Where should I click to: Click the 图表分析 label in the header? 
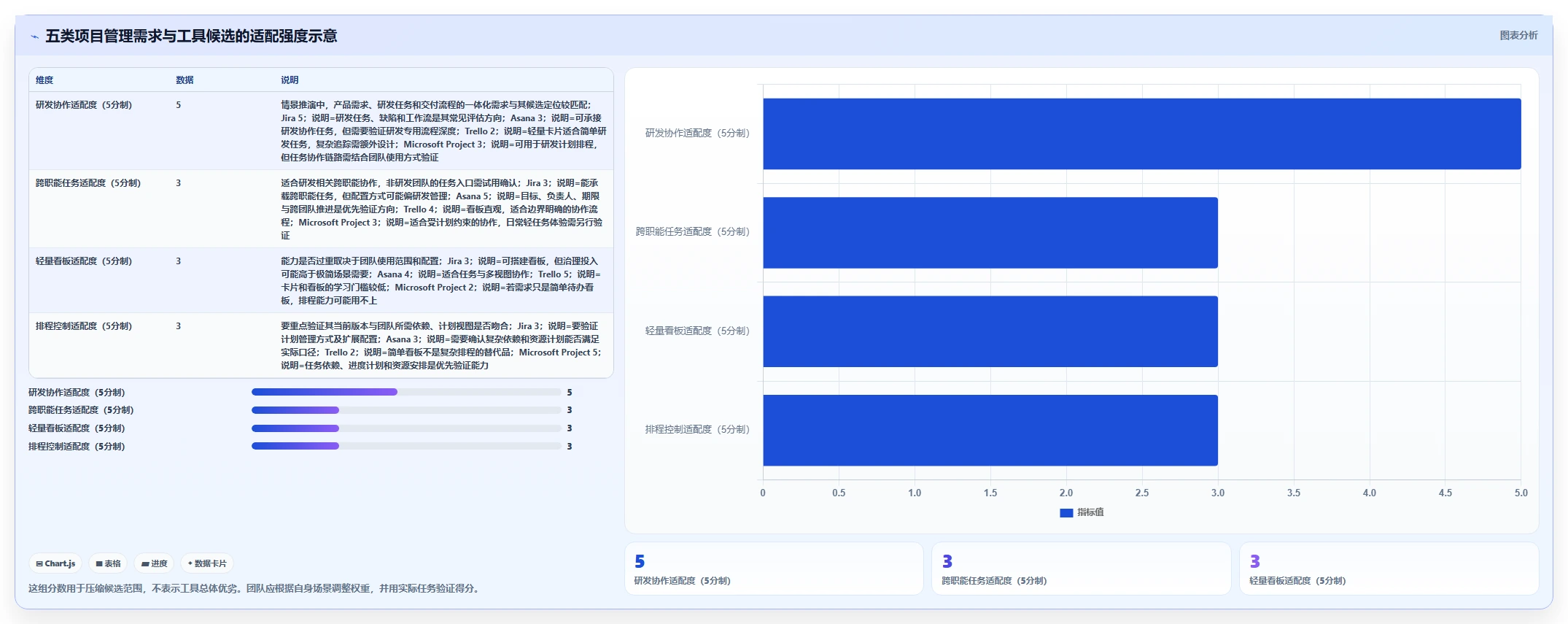coord(1518,35)
